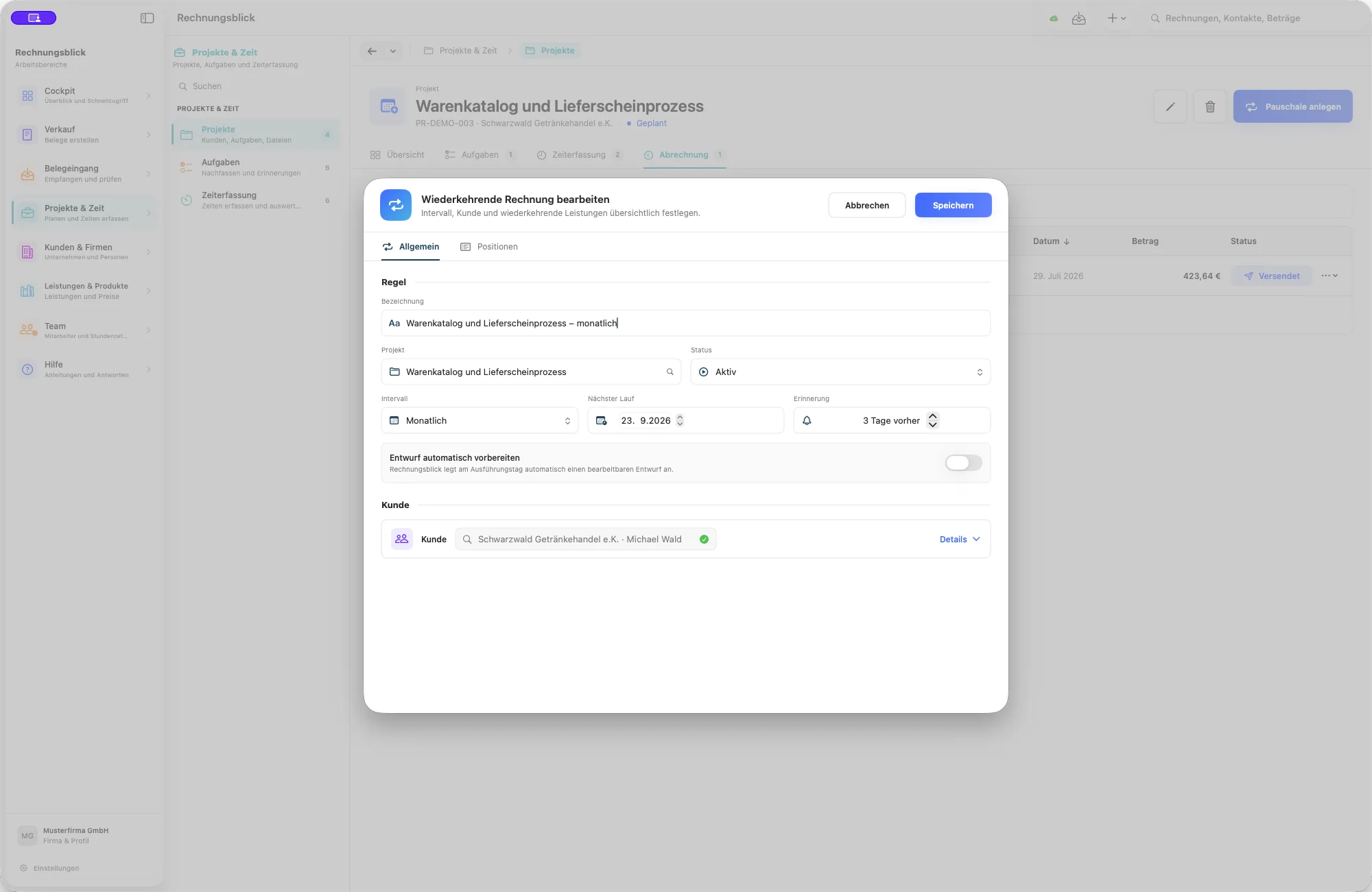
Task: Click the Erinnerung stepper arrows
Action: (x=932, y=420)
